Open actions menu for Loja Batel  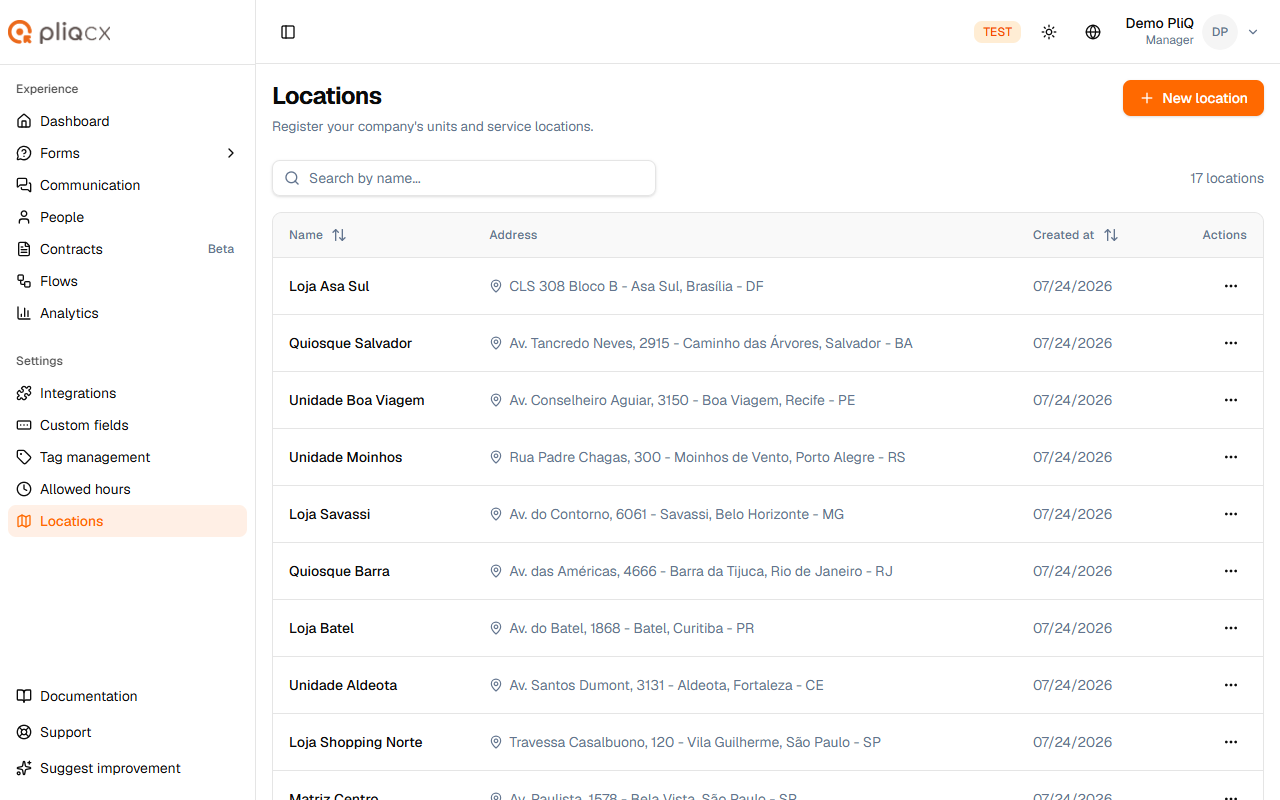(1231, 628)
